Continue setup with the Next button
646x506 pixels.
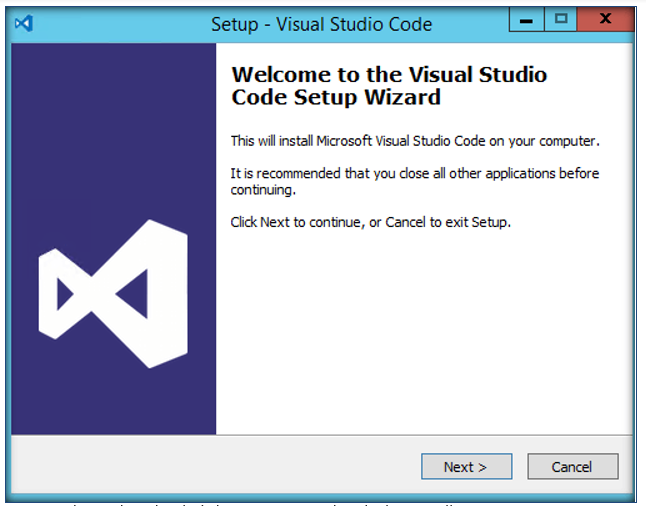point(466,466)
